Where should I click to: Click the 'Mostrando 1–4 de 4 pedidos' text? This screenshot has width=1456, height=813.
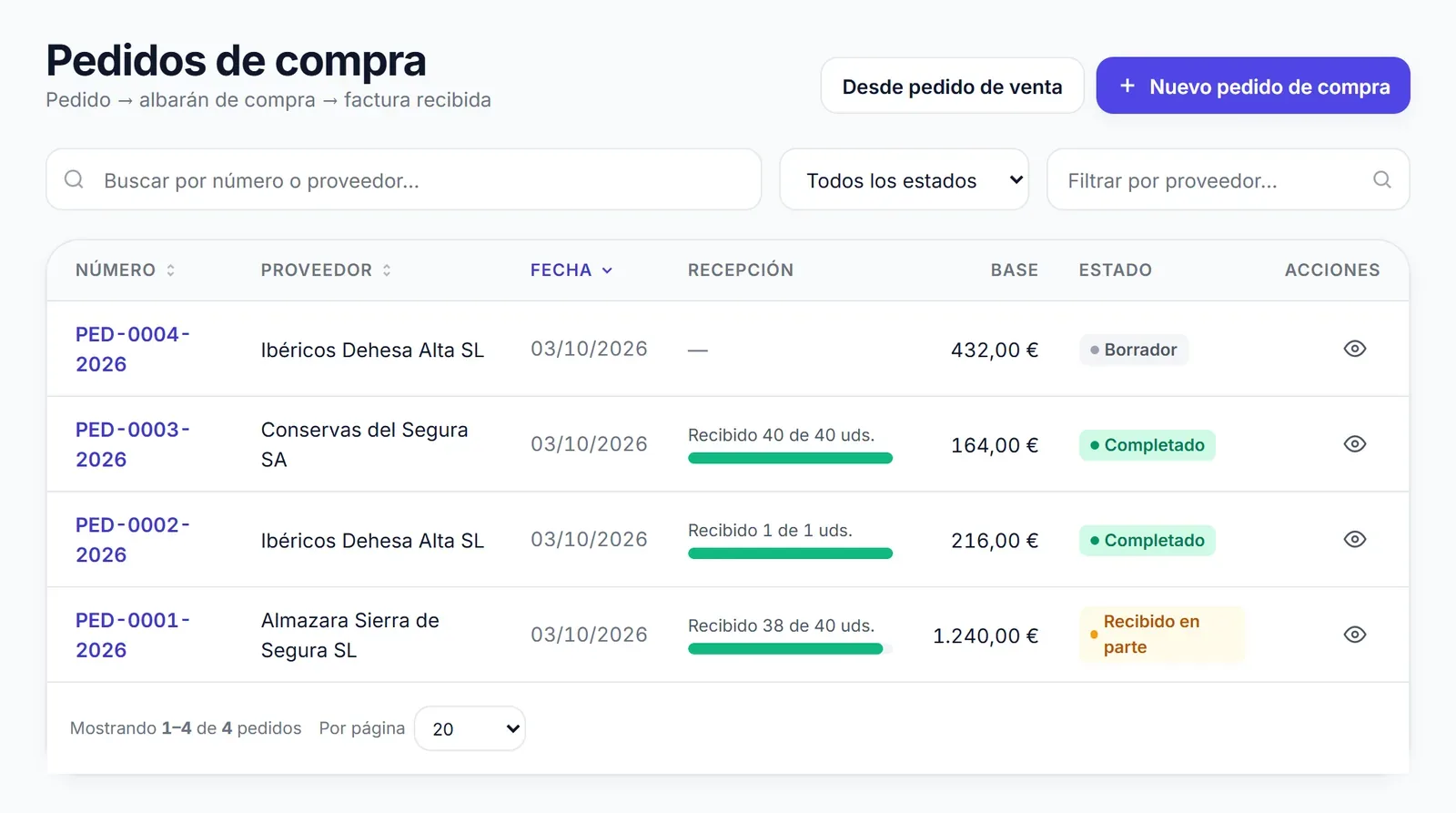pyautogui.click(x=186, y=728)
